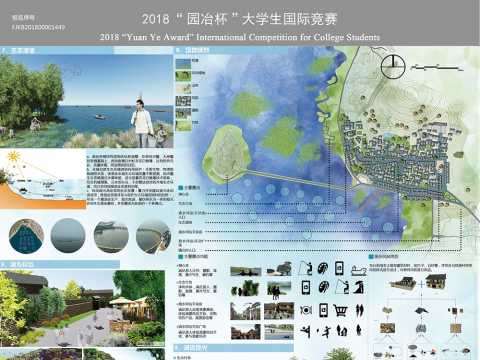
Task: Click the description paragraph beside the section diagram
Action: point(130,180)
